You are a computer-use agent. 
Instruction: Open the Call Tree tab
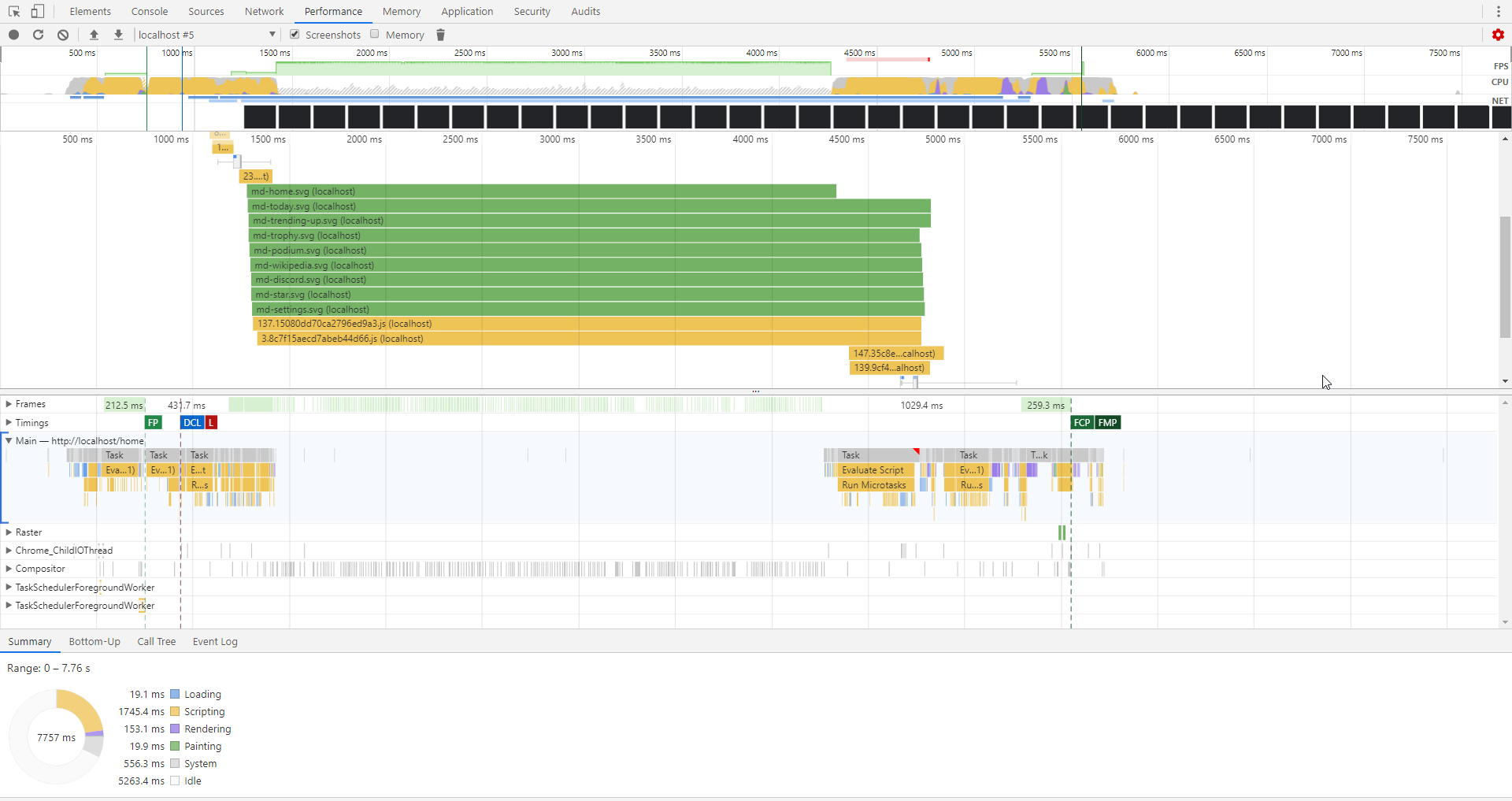pyautogui.click(x=157, y=642)
